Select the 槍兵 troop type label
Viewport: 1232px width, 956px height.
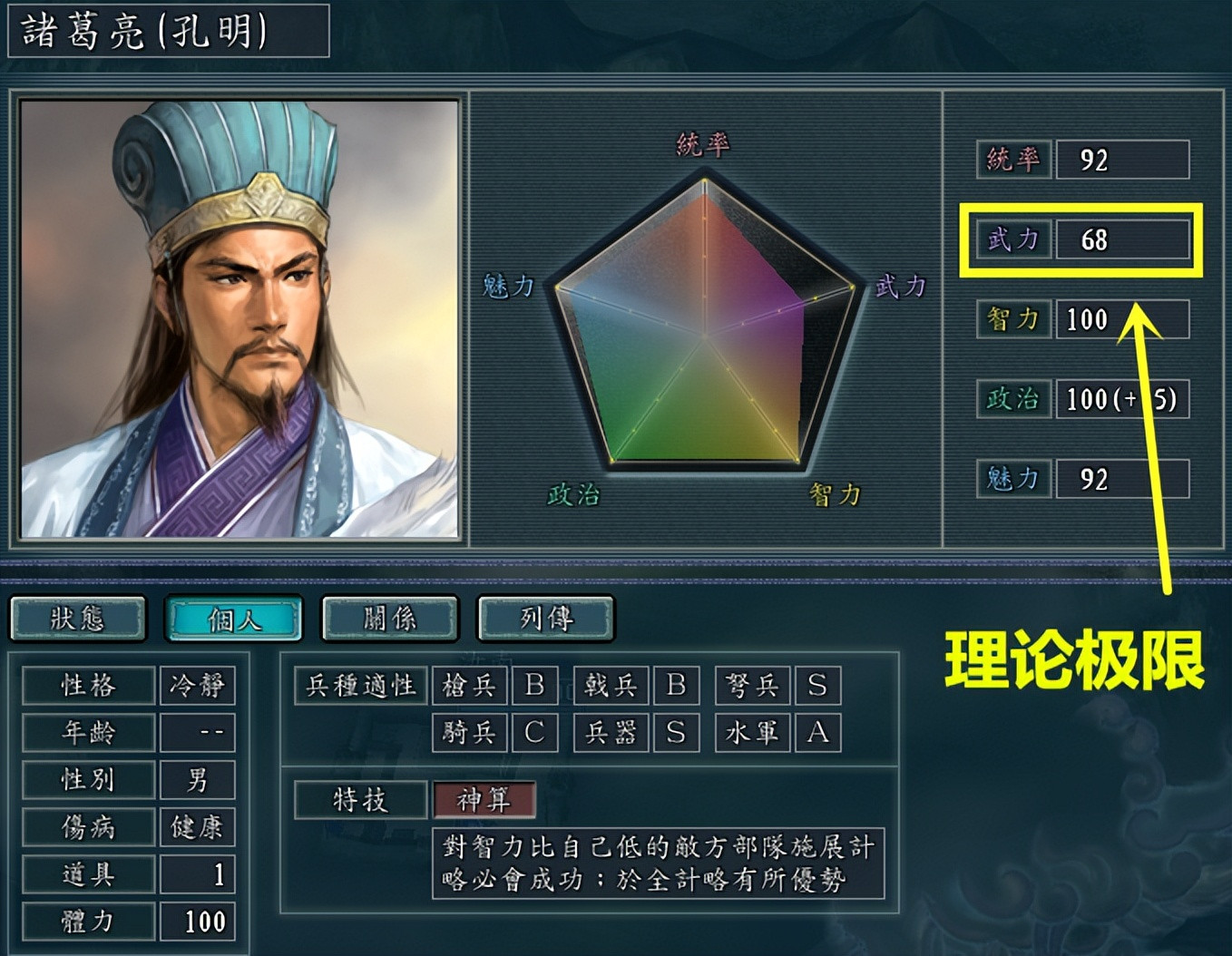(x=469, y=686)
